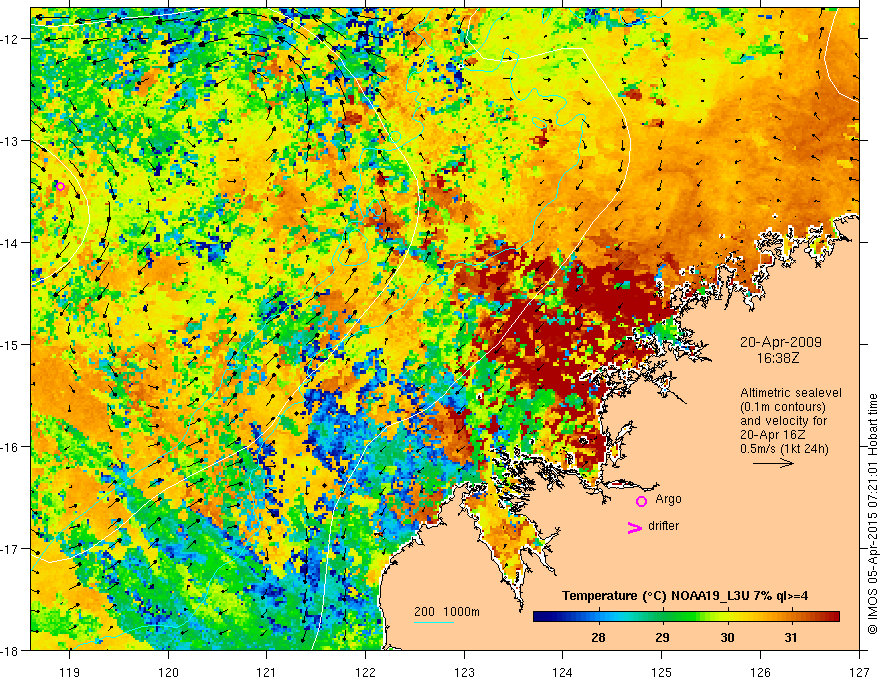Click the magenta drifter legend symbol
The height and width of the screenshot is (680, 880).
click(x=635, y=527)
